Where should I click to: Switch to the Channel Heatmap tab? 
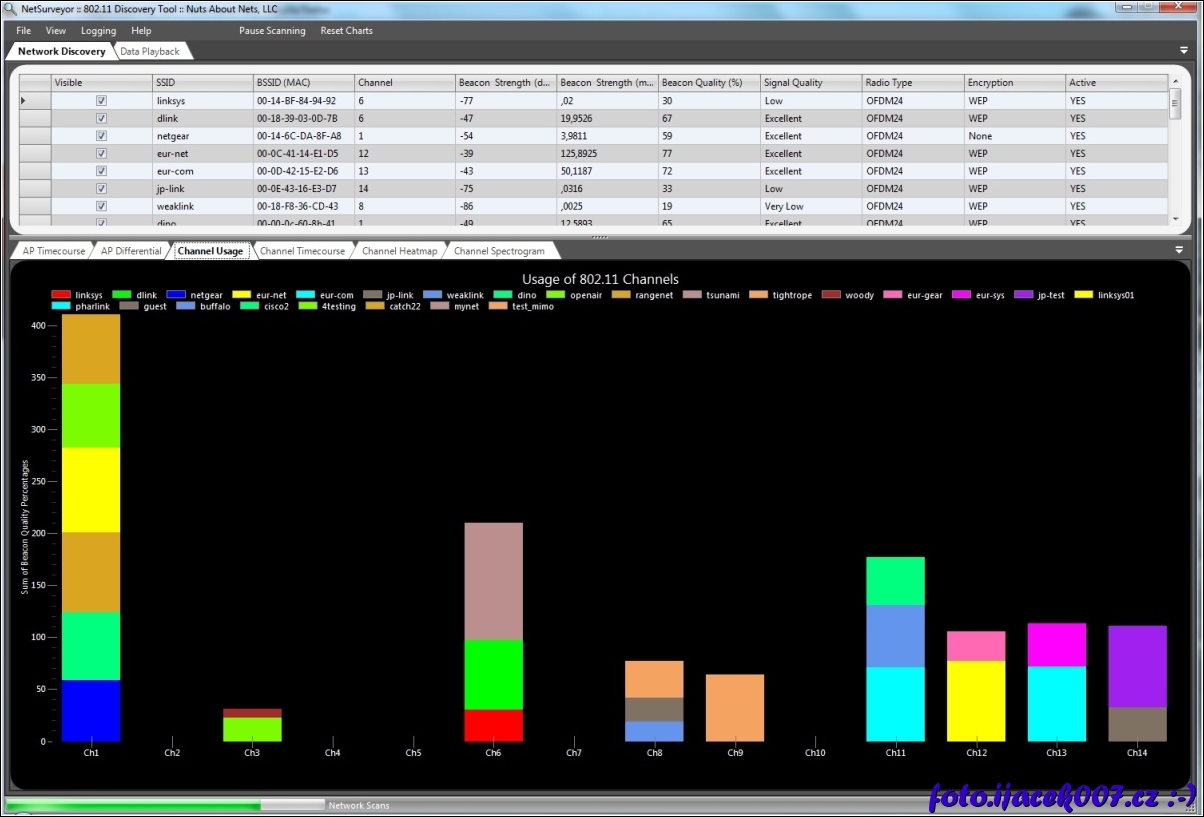tap(399, 251)
